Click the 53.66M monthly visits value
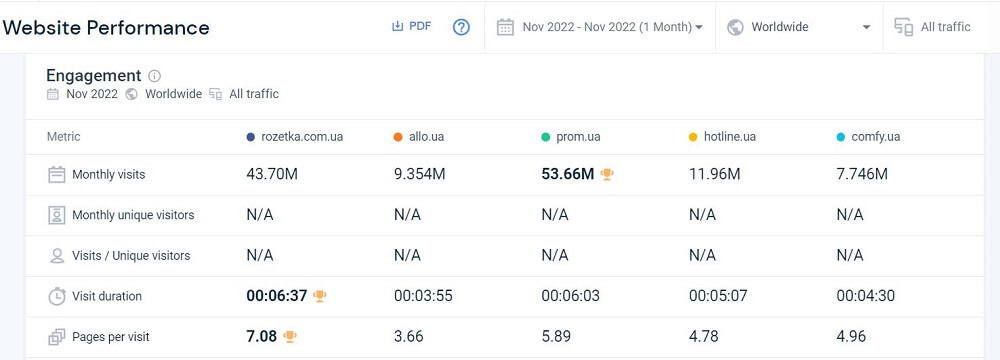The width and height of the screenshot is (1000, 360). 568,174
